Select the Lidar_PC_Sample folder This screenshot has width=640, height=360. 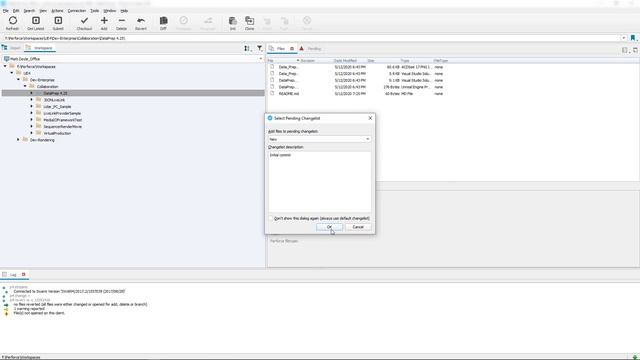pyautogui.click(x=57, y=107)
